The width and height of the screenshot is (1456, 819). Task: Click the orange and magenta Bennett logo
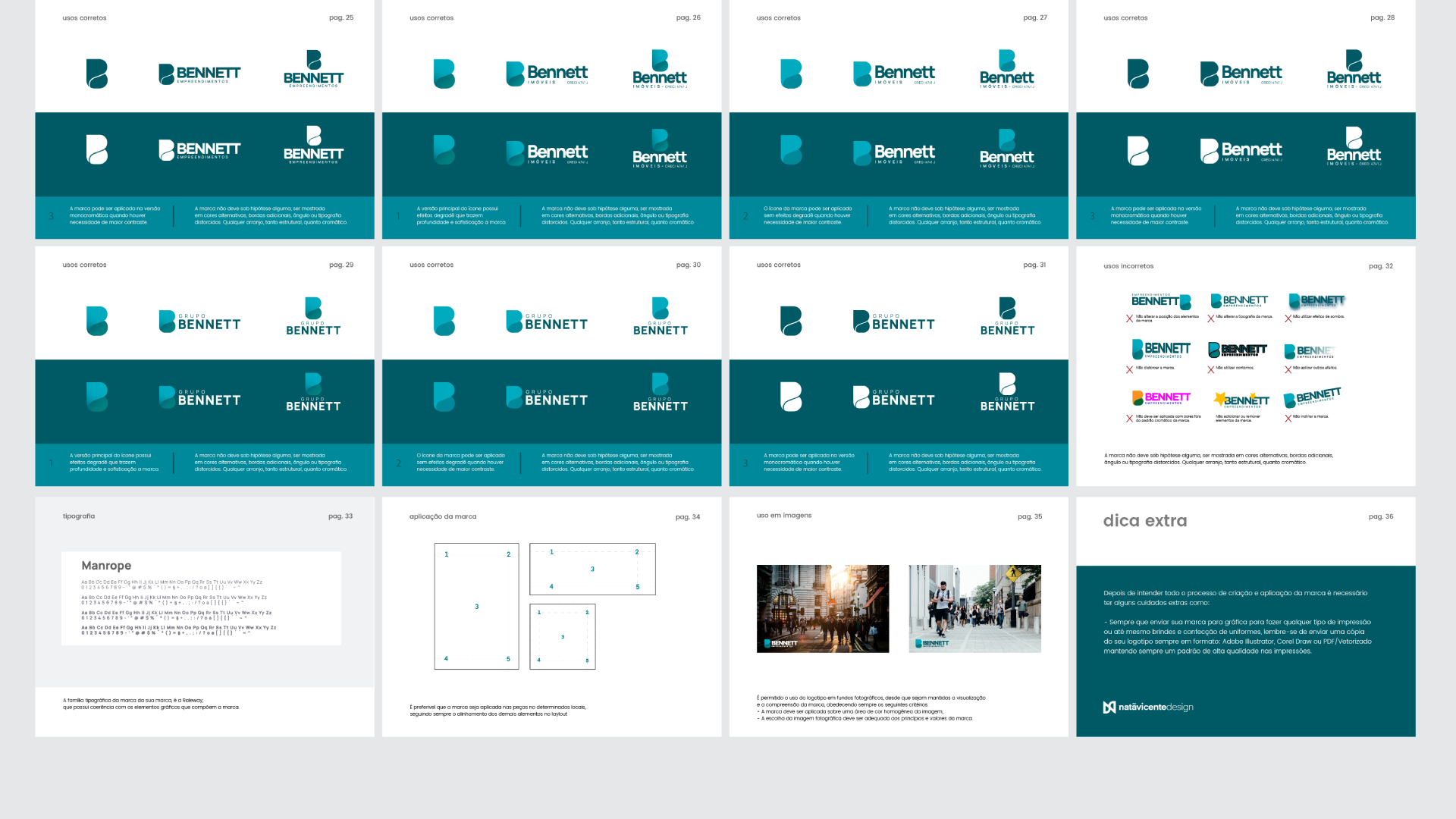(x=1161, y=397)
